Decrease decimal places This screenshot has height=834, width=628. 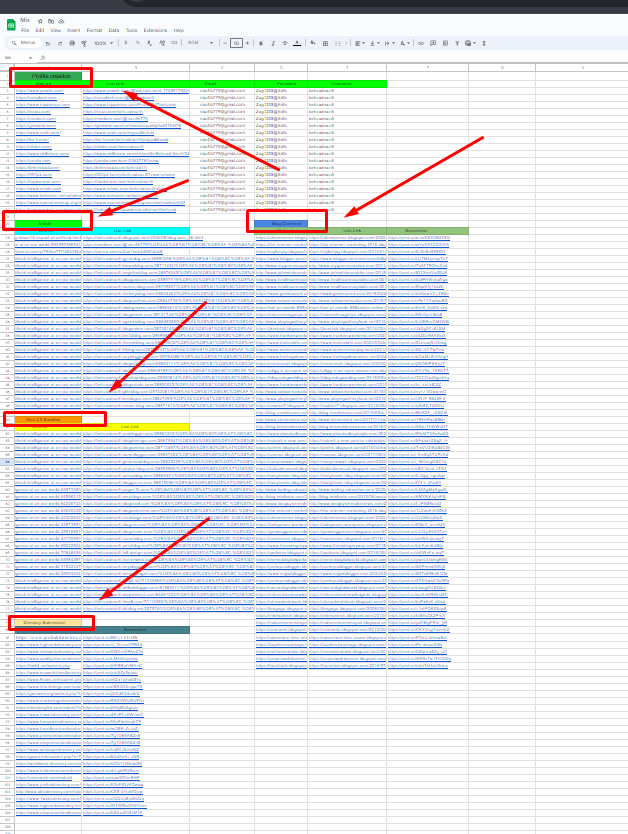pyautogui.click(x=149, y=43)
